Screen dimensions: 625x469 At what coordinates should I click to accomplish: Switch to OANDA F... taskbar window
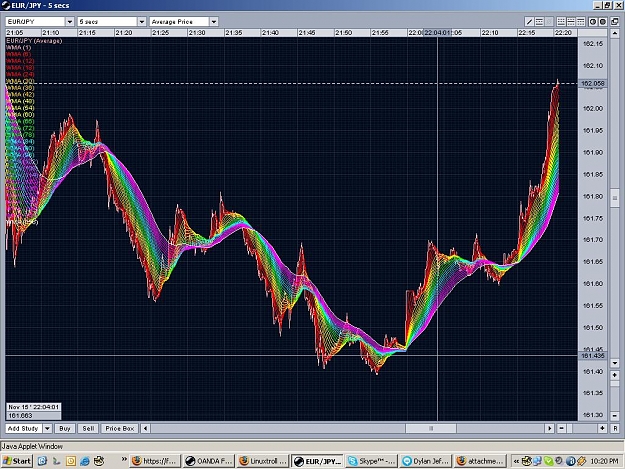click(209, 461)
